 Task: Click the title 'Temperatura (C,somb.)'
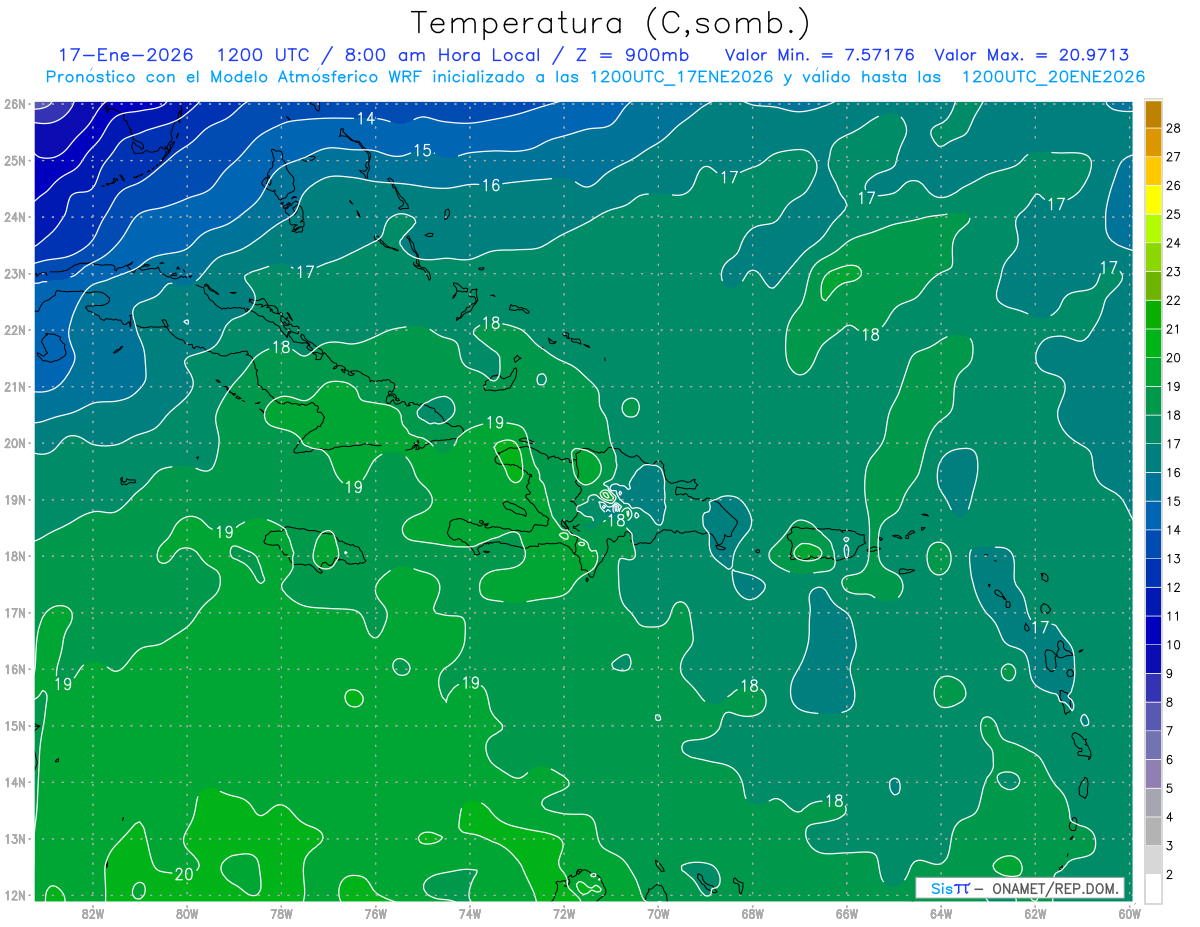tap(610, 23)
